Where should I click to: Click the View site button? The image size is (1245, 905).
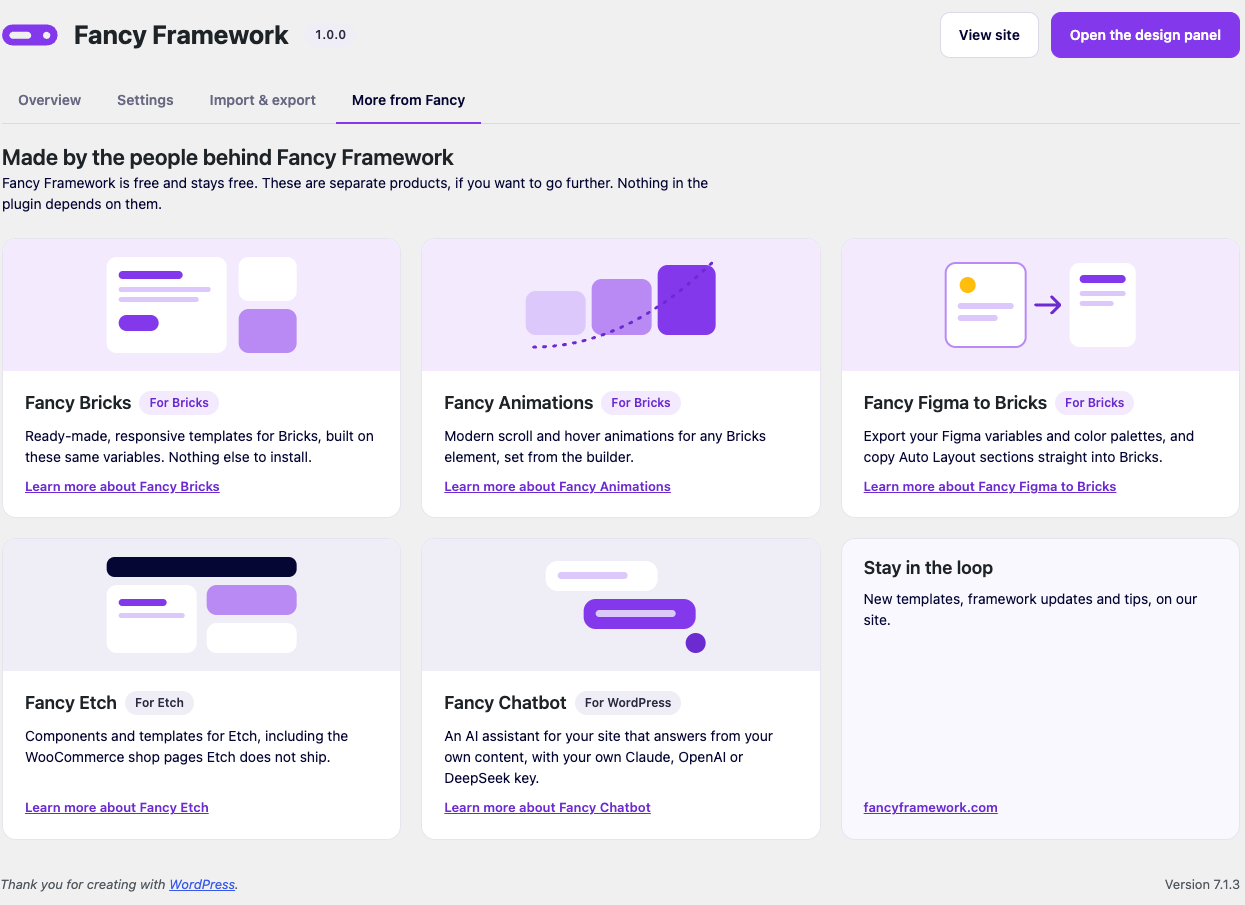pos(989,35)
